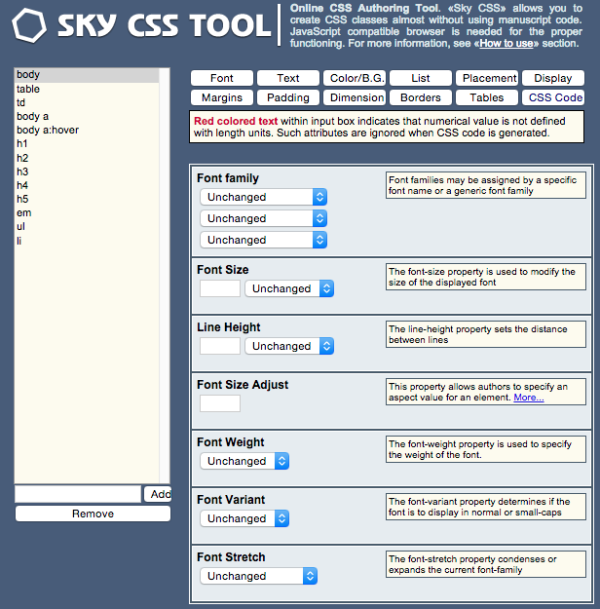
Task: Switch to the Margins tab
Action: point(222,97)
